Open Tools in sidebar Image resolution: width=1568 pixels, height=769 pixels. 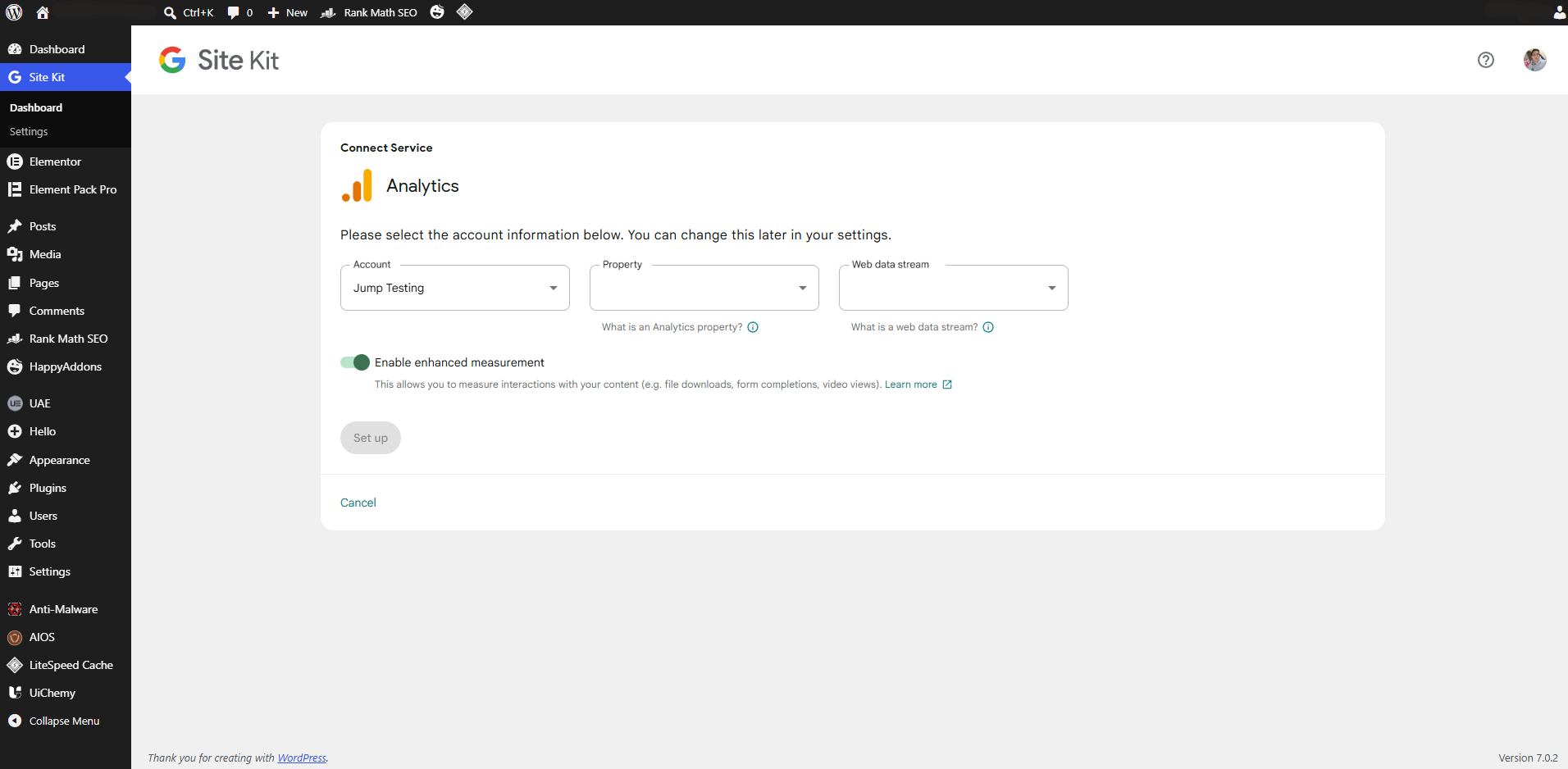pyautogui.click(x=66, y=544)
